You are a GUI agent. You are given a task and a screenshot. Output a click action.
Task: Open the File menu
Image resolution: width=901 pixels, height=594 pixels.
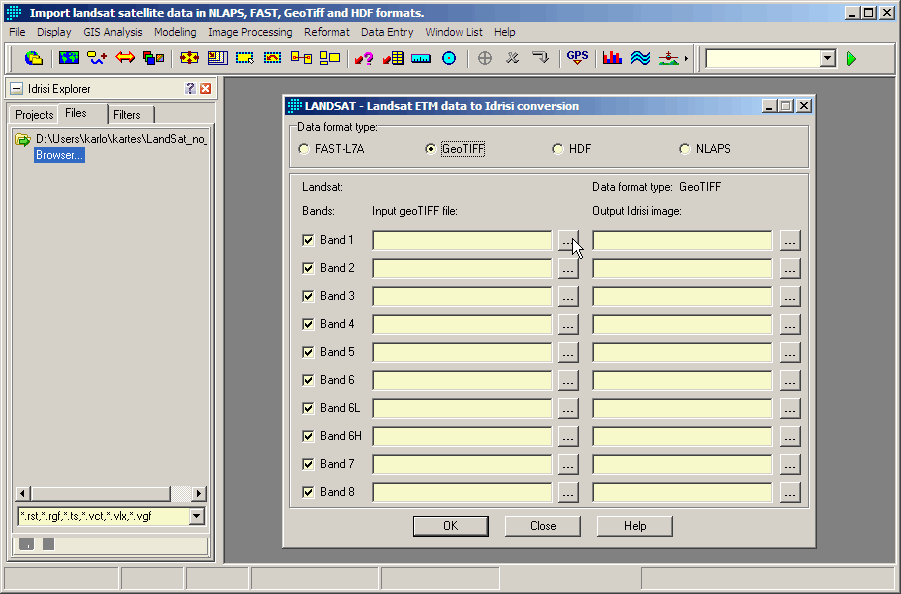(17, 32)
